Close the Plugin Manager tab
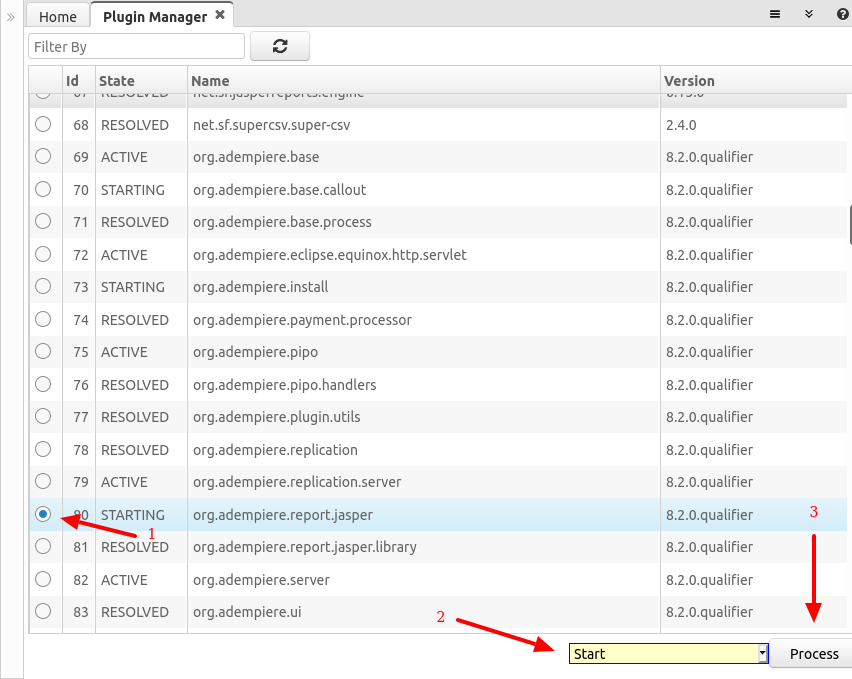 click(220, 16)
